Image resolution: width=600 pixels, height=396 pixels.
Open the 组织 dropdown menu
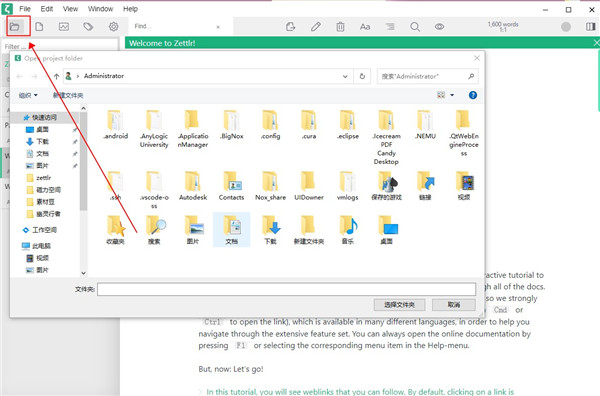28,95
